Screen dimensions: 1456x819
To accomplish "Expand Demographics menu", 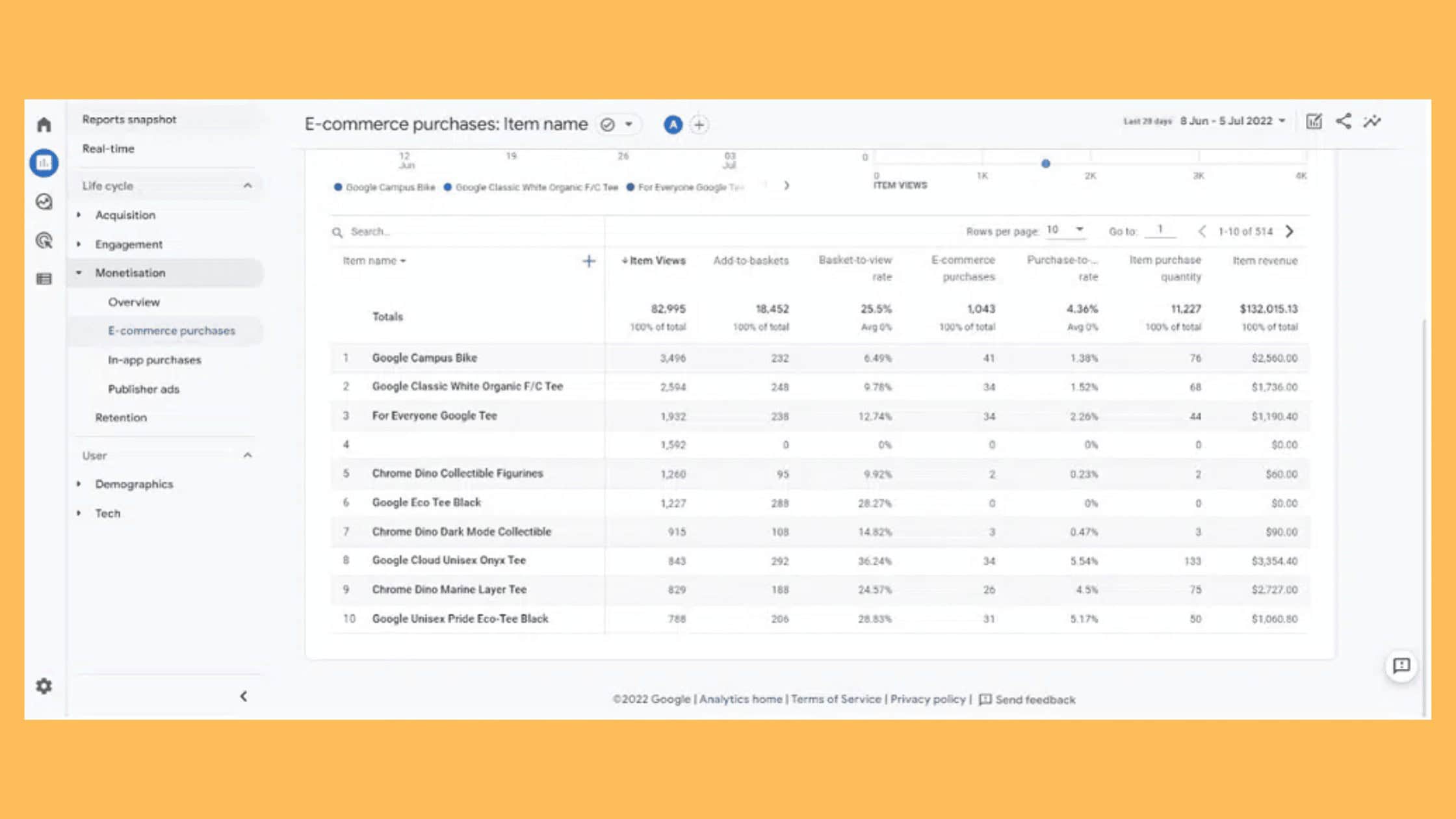I will pyautogui.click(x=134, y=484).
